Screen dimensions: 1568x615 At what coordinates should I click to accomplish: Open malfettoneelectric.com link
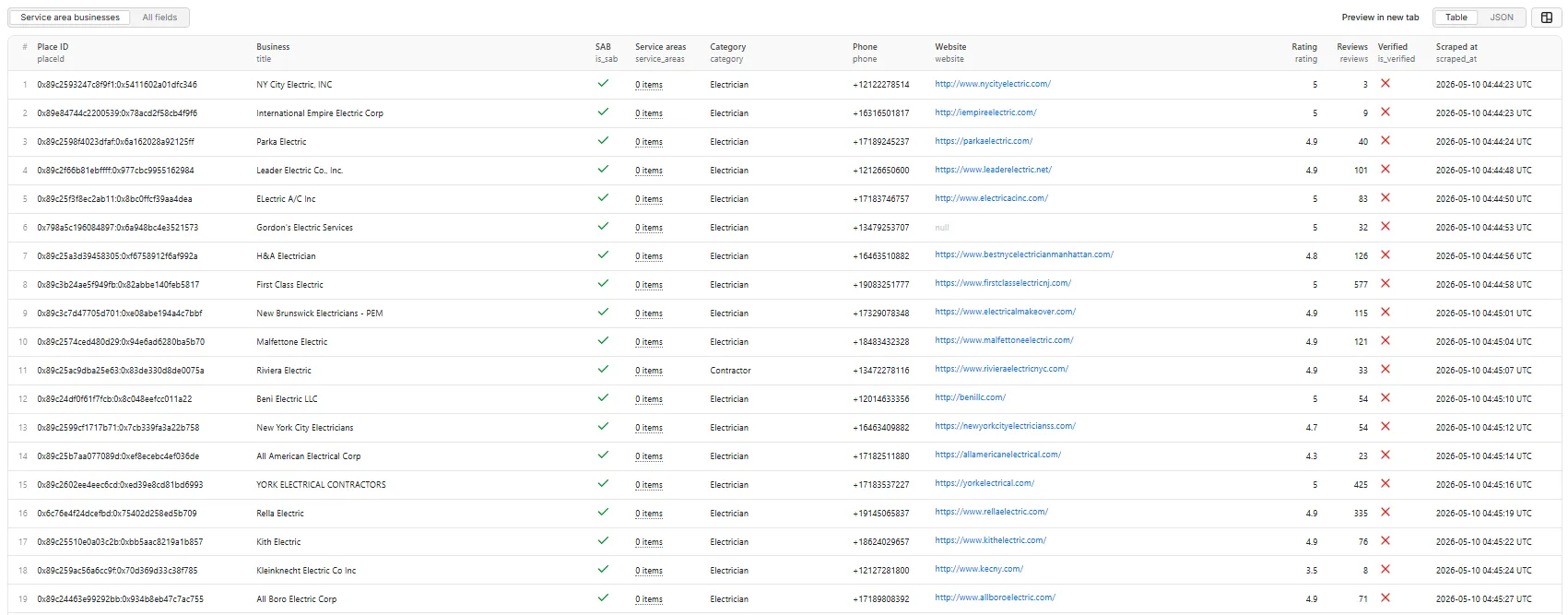(x=1004, y=340)
